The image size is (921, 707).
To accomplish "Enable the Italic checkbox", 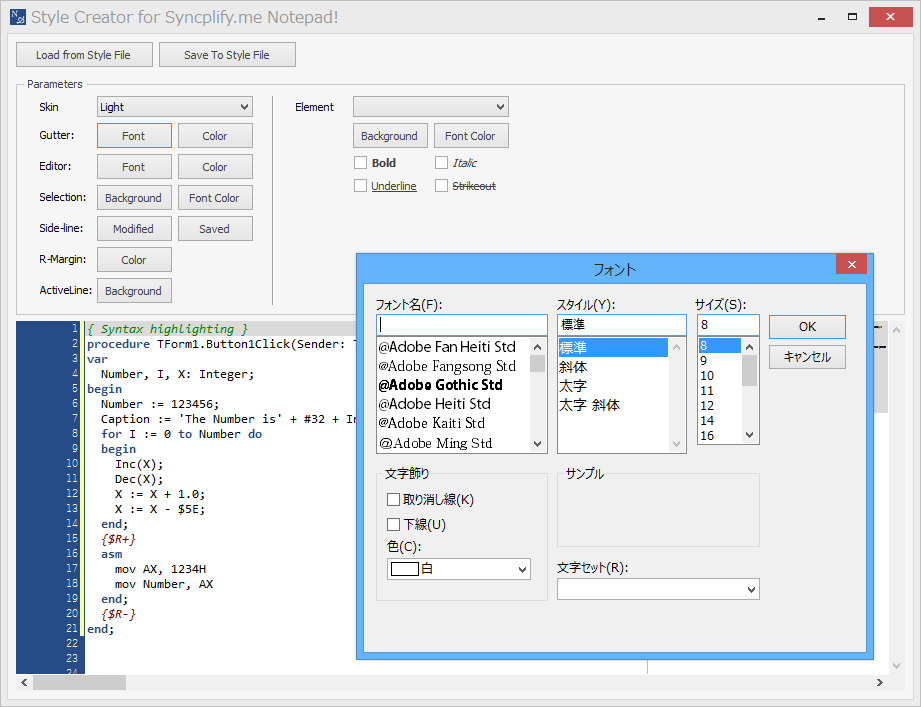I will click(442, 163).
